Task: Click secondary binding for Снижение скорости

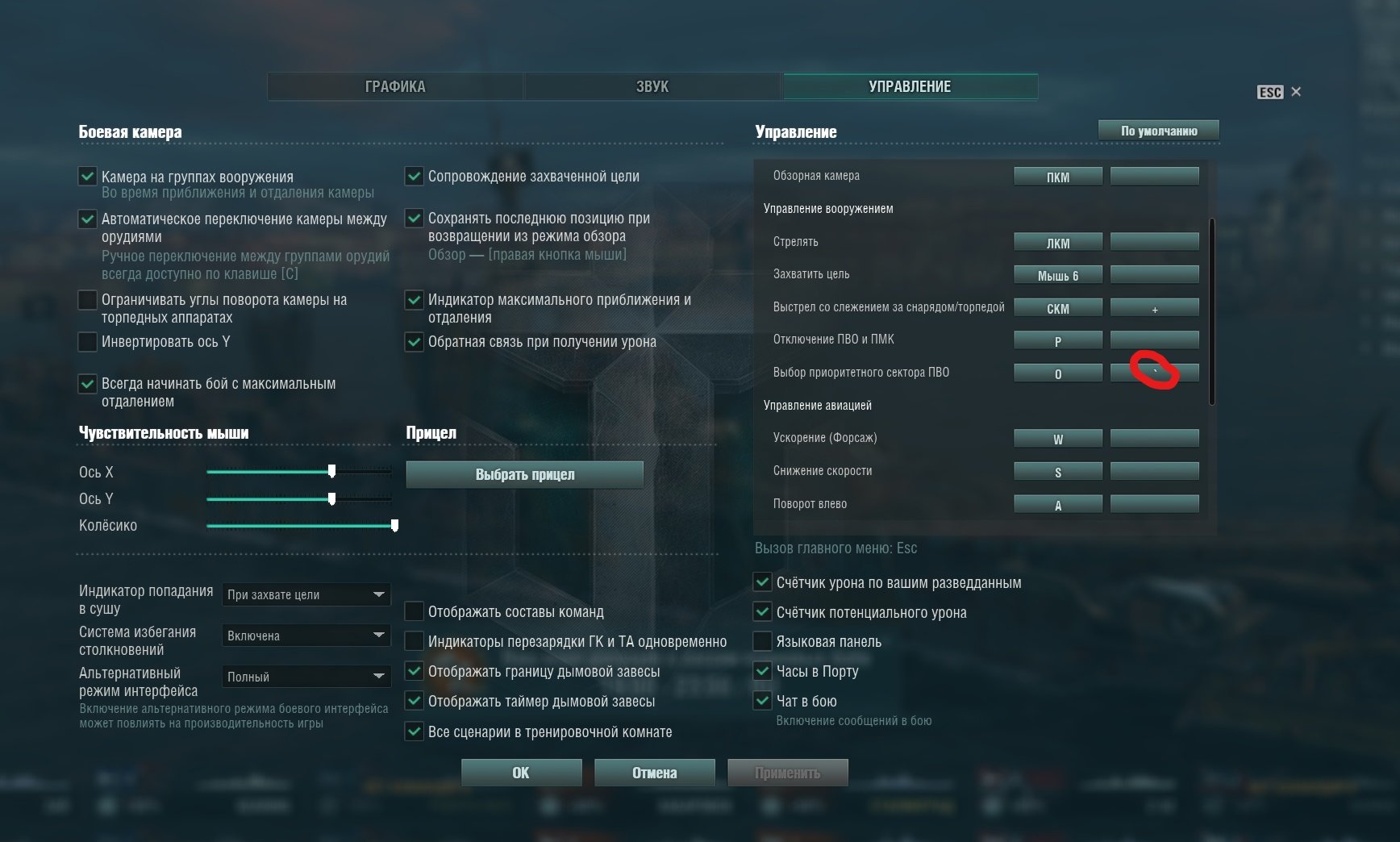Action: [x=1155, y=472]
